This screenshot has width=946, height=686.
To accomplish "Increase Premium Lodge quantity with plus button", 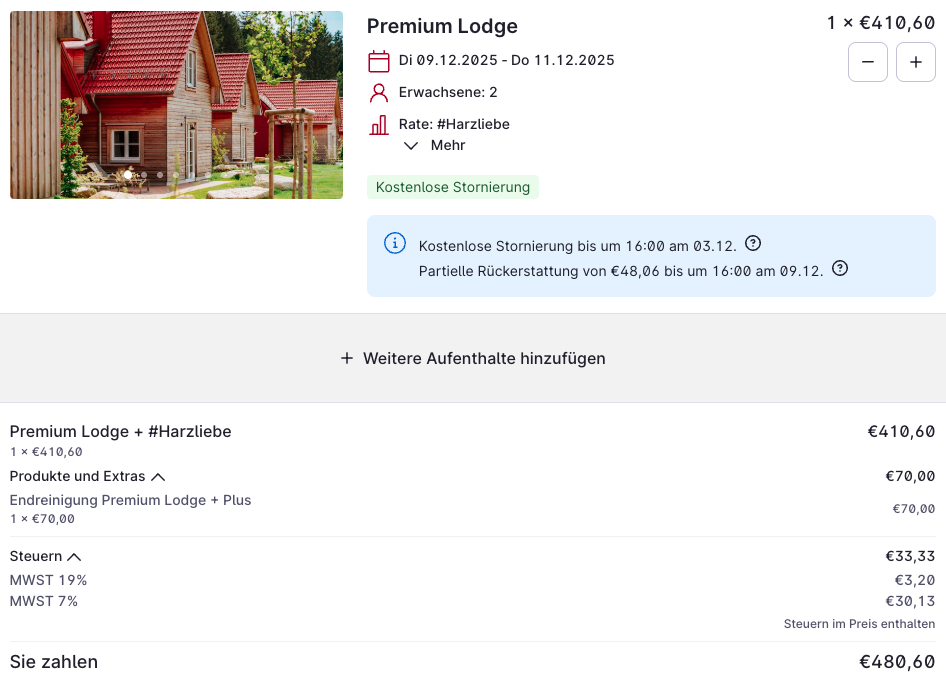I will [916, 62].
